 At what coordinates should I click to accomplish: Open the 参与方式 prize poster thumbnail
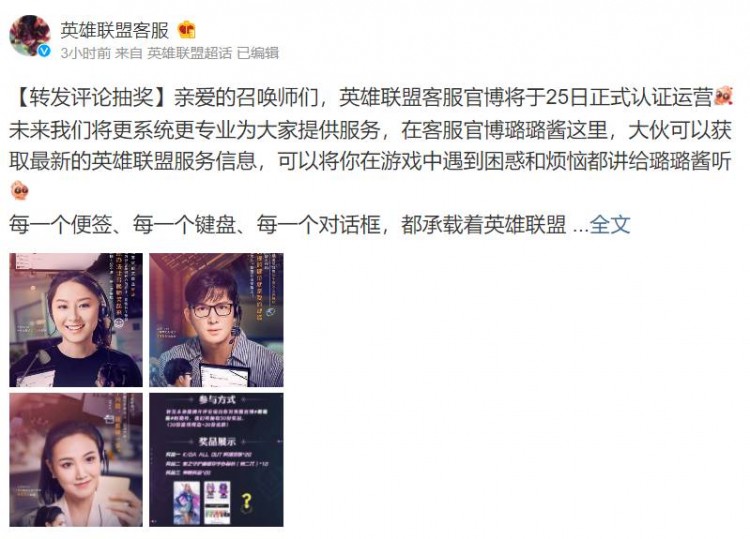(x=216, y=460)
